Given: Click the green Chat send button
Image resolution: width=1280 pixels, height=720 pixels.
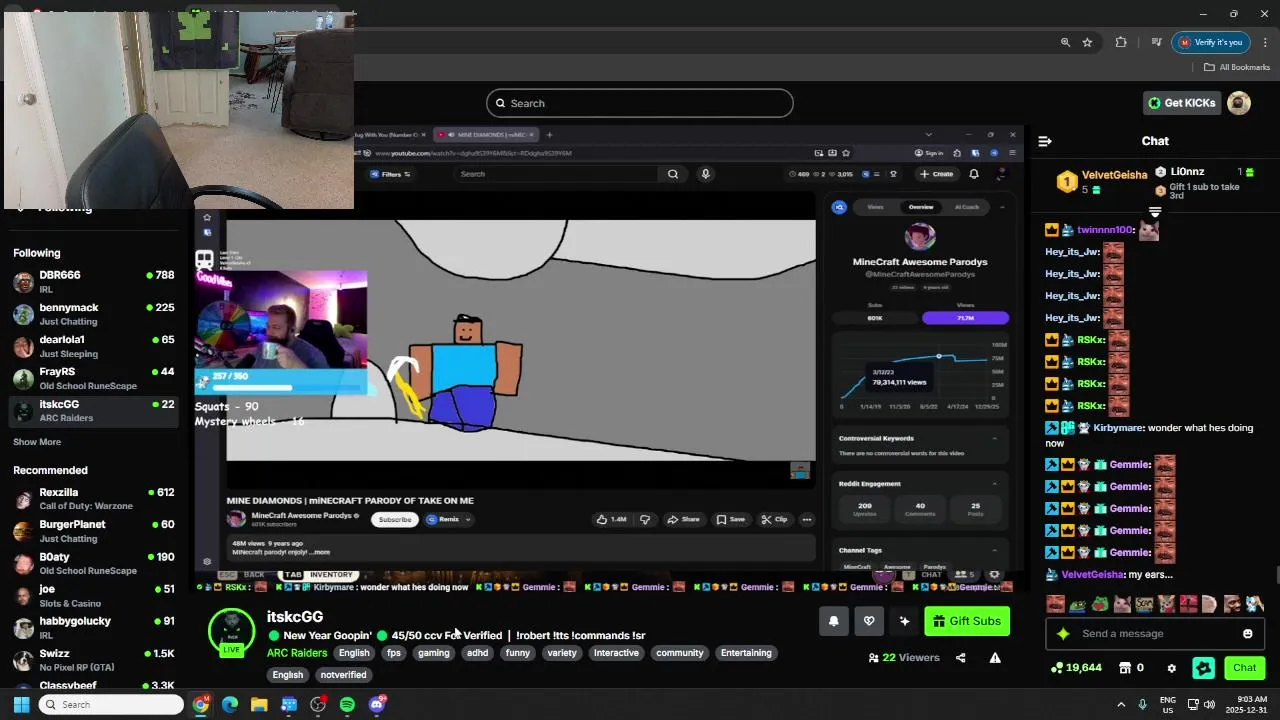Looking at the screenshot, I should pyautogui.click(x=1244, y=668).
